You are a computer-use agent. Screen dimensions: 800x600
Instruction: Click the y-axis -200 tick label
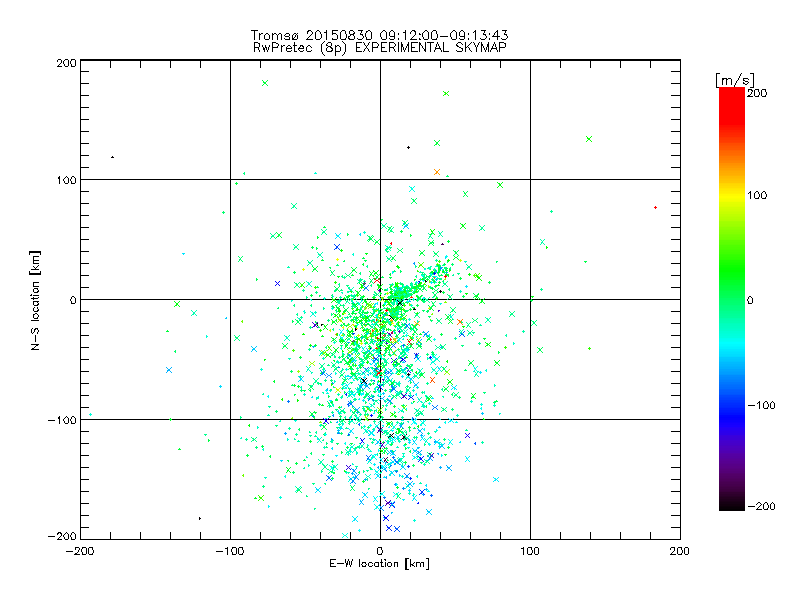tap(62, 537)
